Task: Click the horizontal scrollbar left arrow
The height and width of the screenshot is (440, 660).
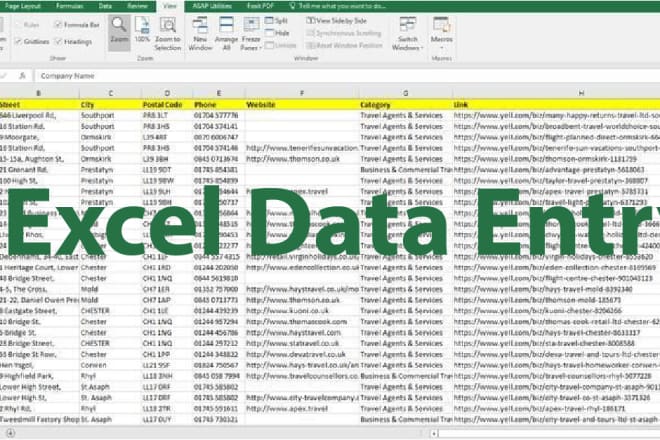Action: (x=434, y=433)
